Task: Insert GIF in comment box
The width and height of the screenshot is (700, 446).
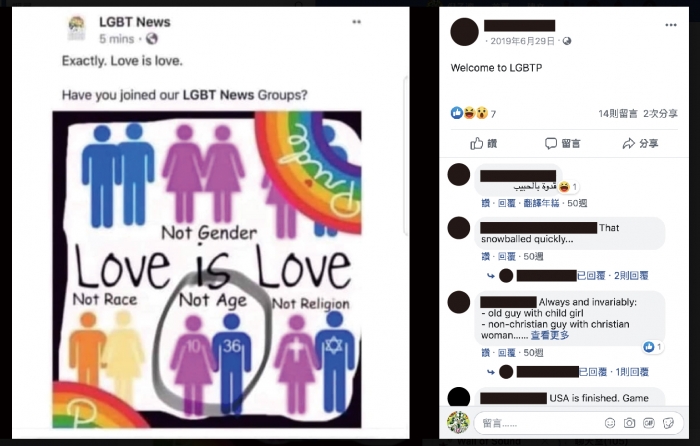Action: point(649,423)
